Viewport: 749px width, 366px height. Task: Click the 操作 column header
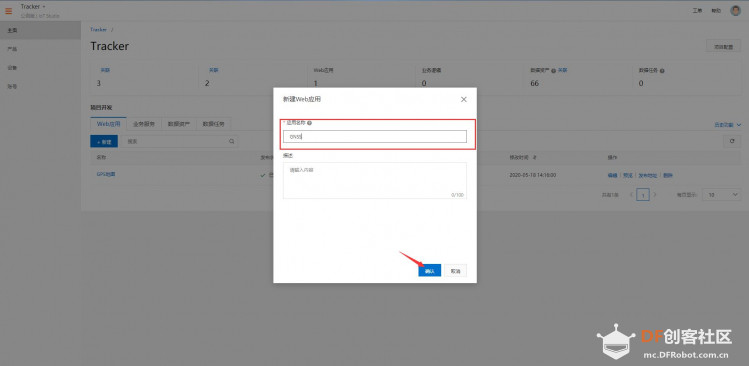(x=612, y=157)
